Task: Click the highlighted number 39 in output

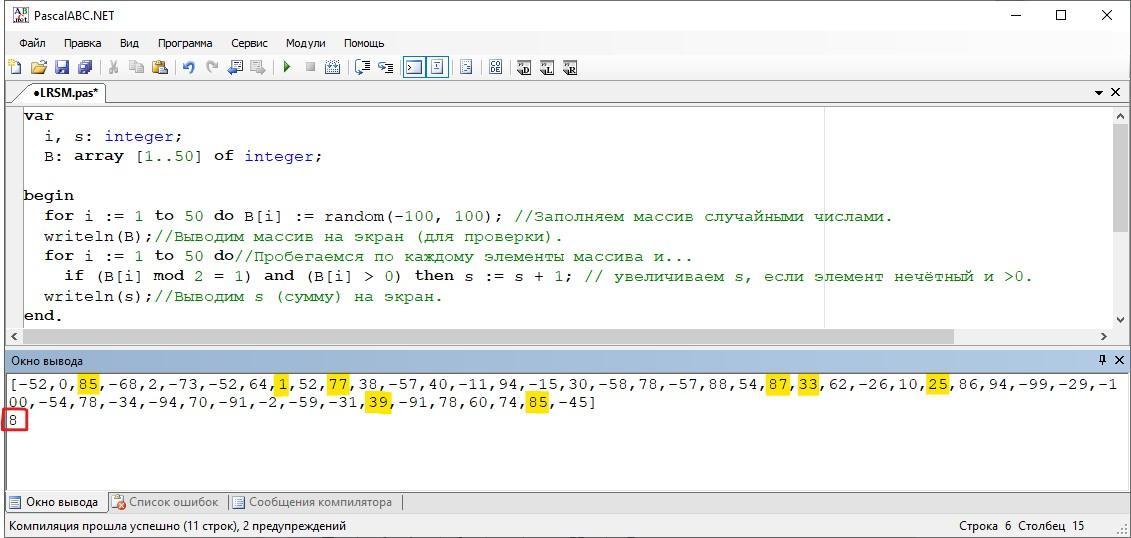Action: pyautogui.click(x=378, y=404)
